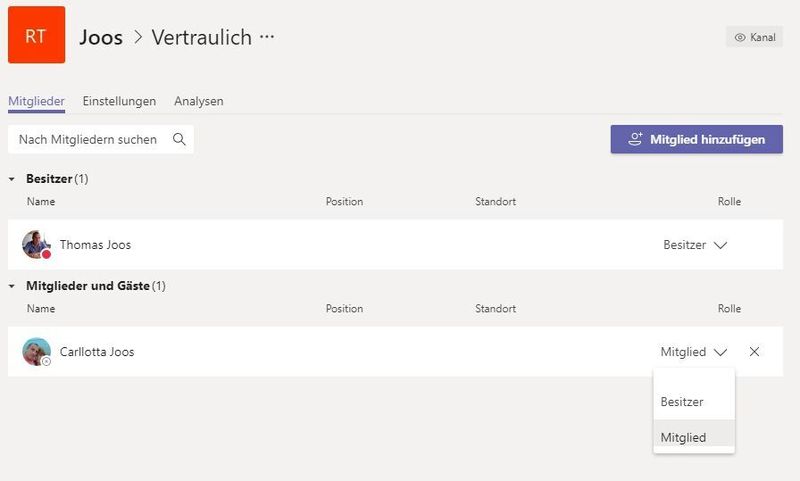Collapse the Besitzer section

12,179
